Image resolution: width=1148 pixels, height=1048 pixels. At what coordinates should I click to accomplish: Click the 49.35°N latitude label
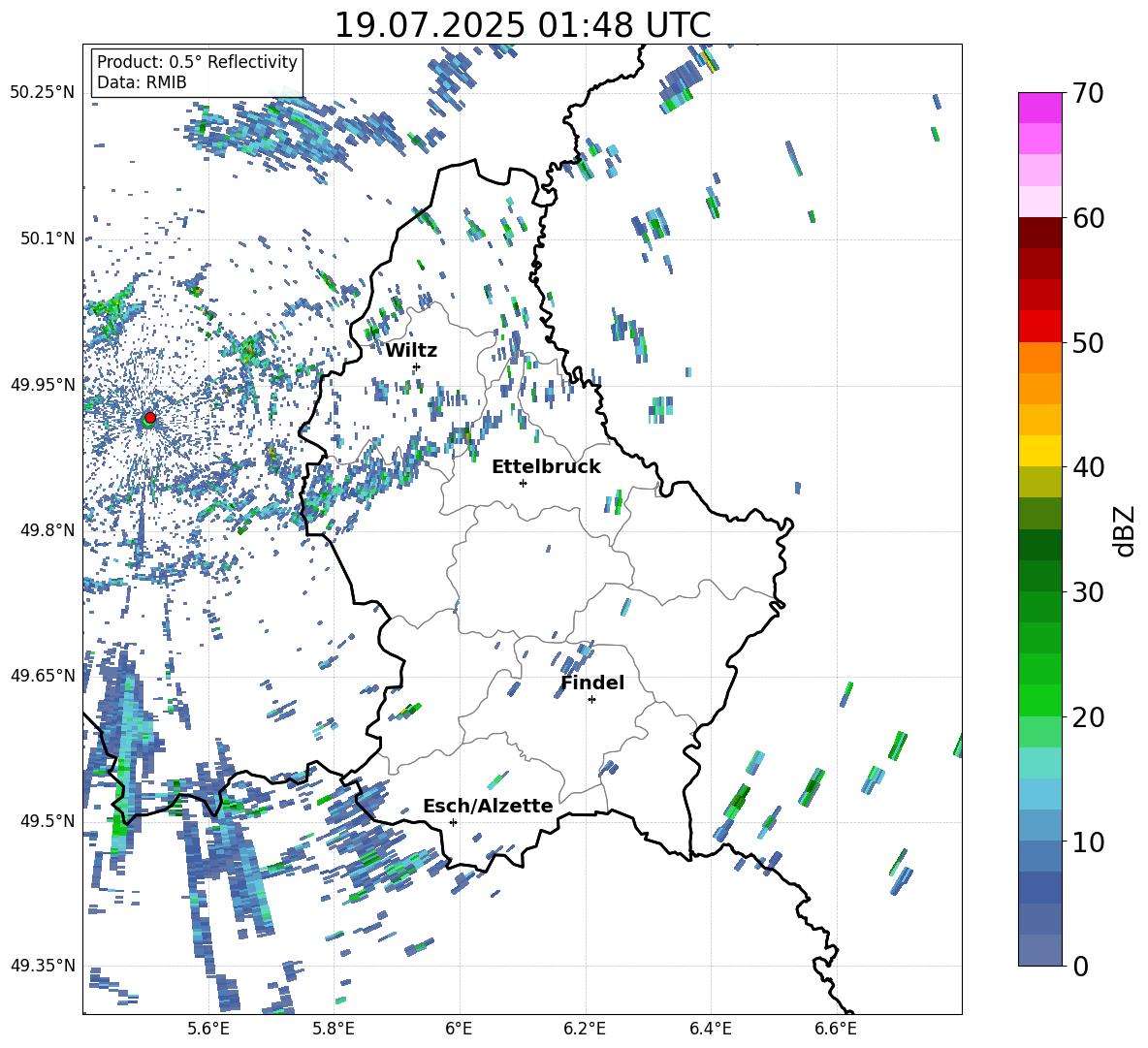[42, 966]
